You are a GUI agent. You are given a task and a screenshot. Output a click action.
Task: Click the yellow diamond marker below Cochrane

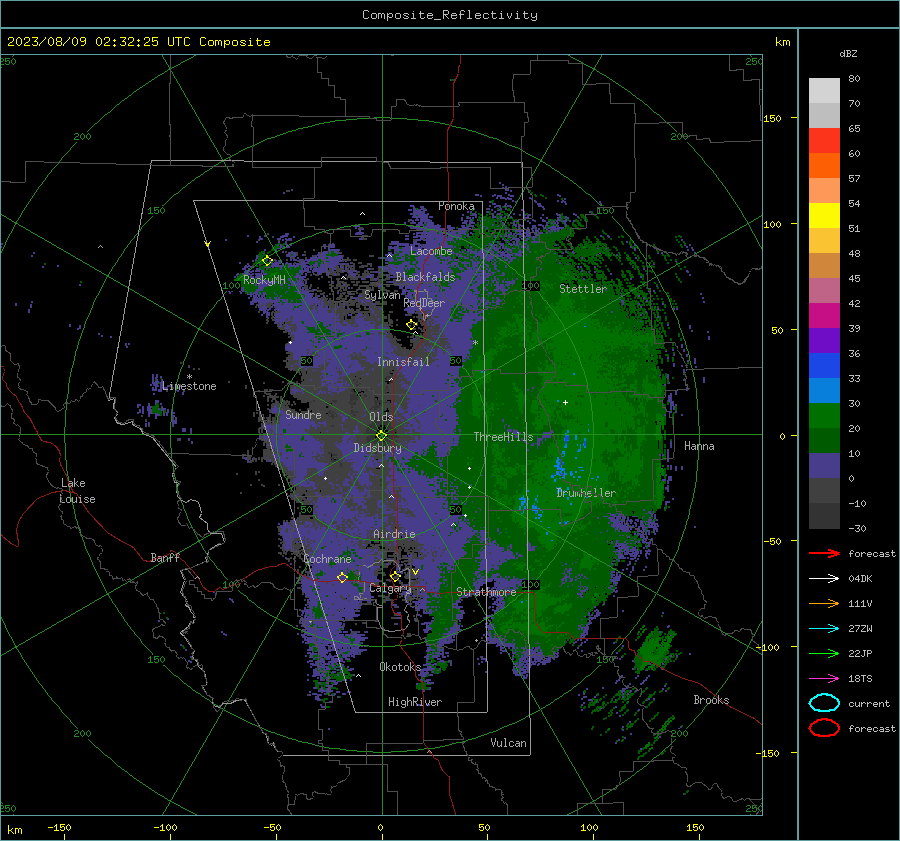point(342,577)
